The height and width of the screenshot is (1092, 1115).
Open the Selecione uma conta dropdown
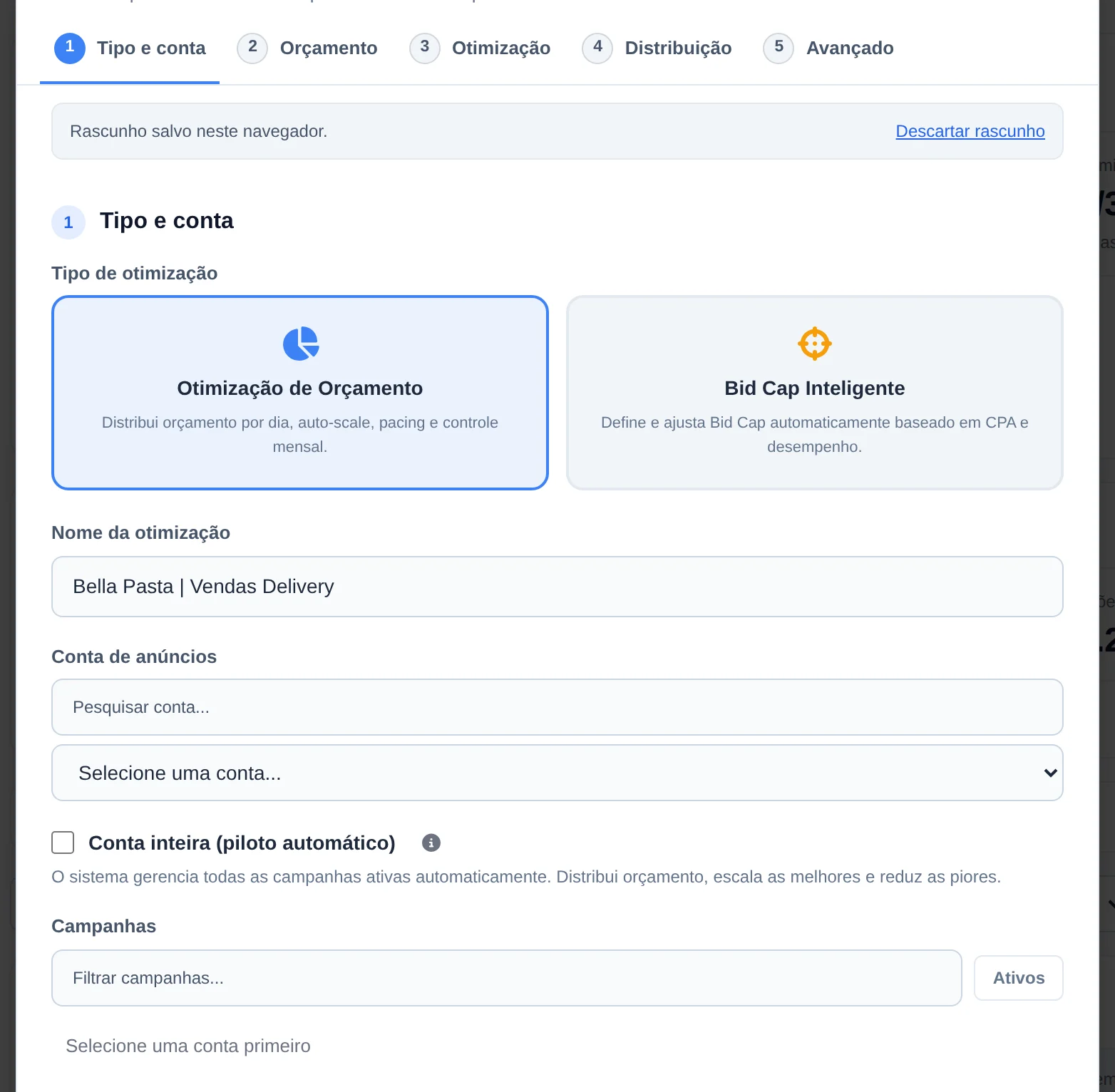point(557,773)
